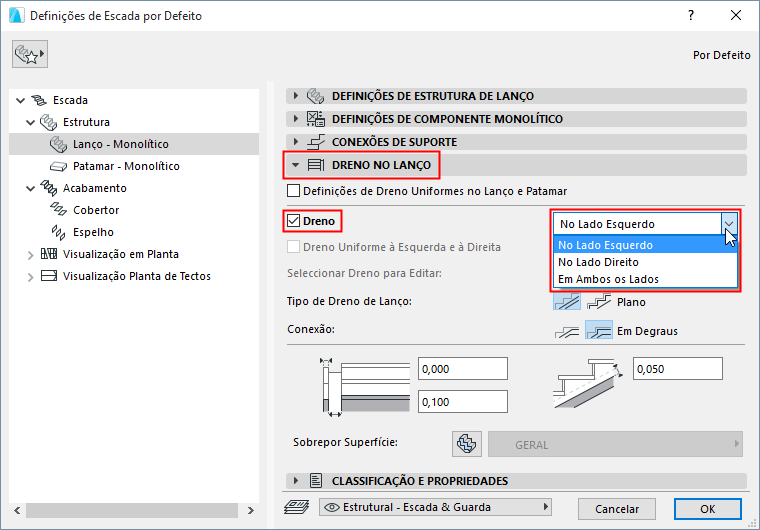Screen dimensions: 760x530
Task: Click the Conexões de Suporte header icon
Action: tap(316, 142)
